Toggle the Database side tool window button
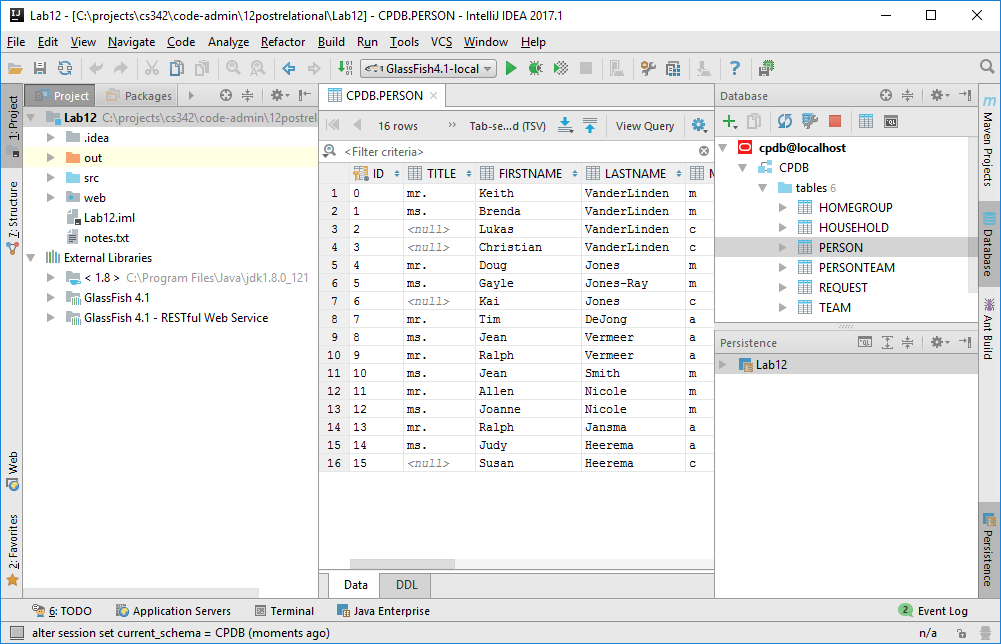The image size is (1001, 644). (x=988, y=245)
